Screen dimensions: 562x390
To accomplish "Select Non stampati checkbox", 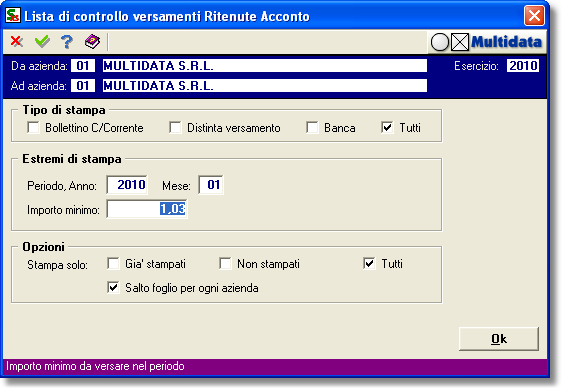I will [x=225, y=264].
